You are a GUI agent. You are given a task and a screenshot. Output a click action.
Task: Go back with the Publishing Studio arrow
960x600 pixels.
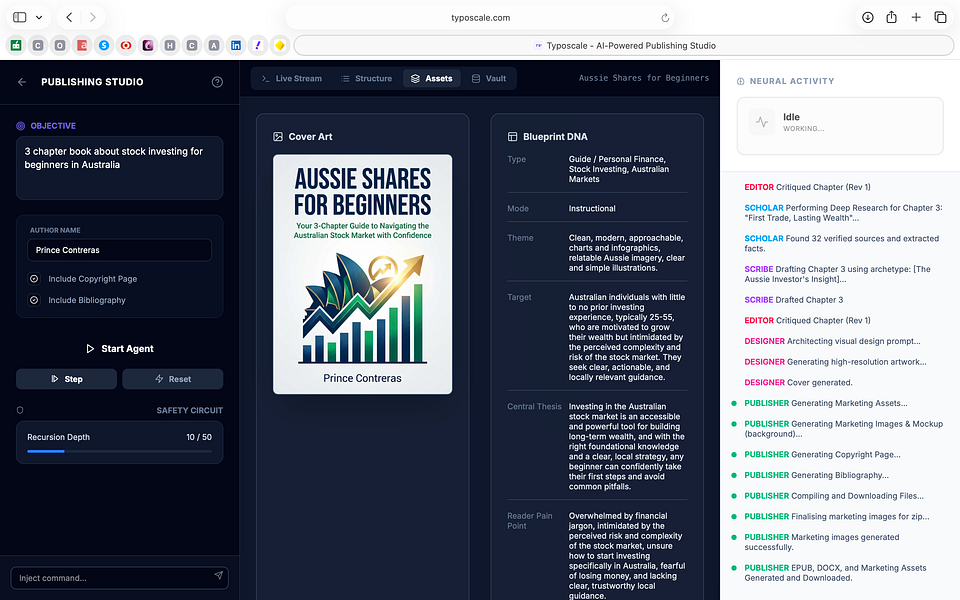22,82
